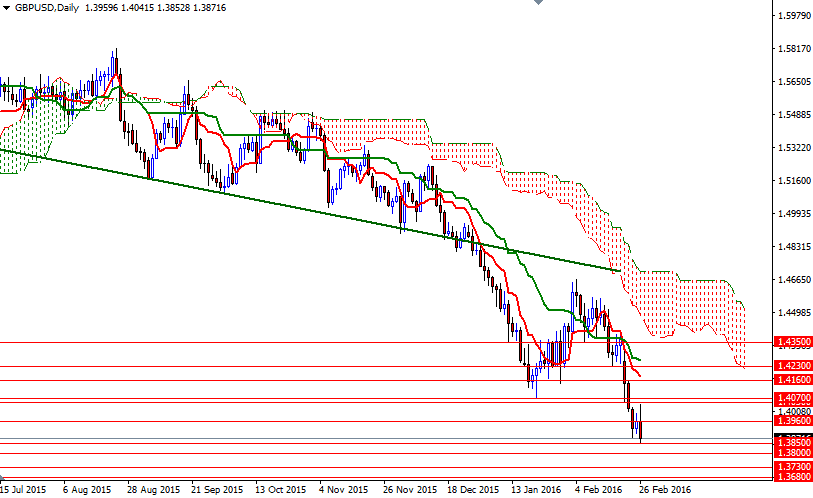Select the 1.43500 price level label

tap(793, 342)
